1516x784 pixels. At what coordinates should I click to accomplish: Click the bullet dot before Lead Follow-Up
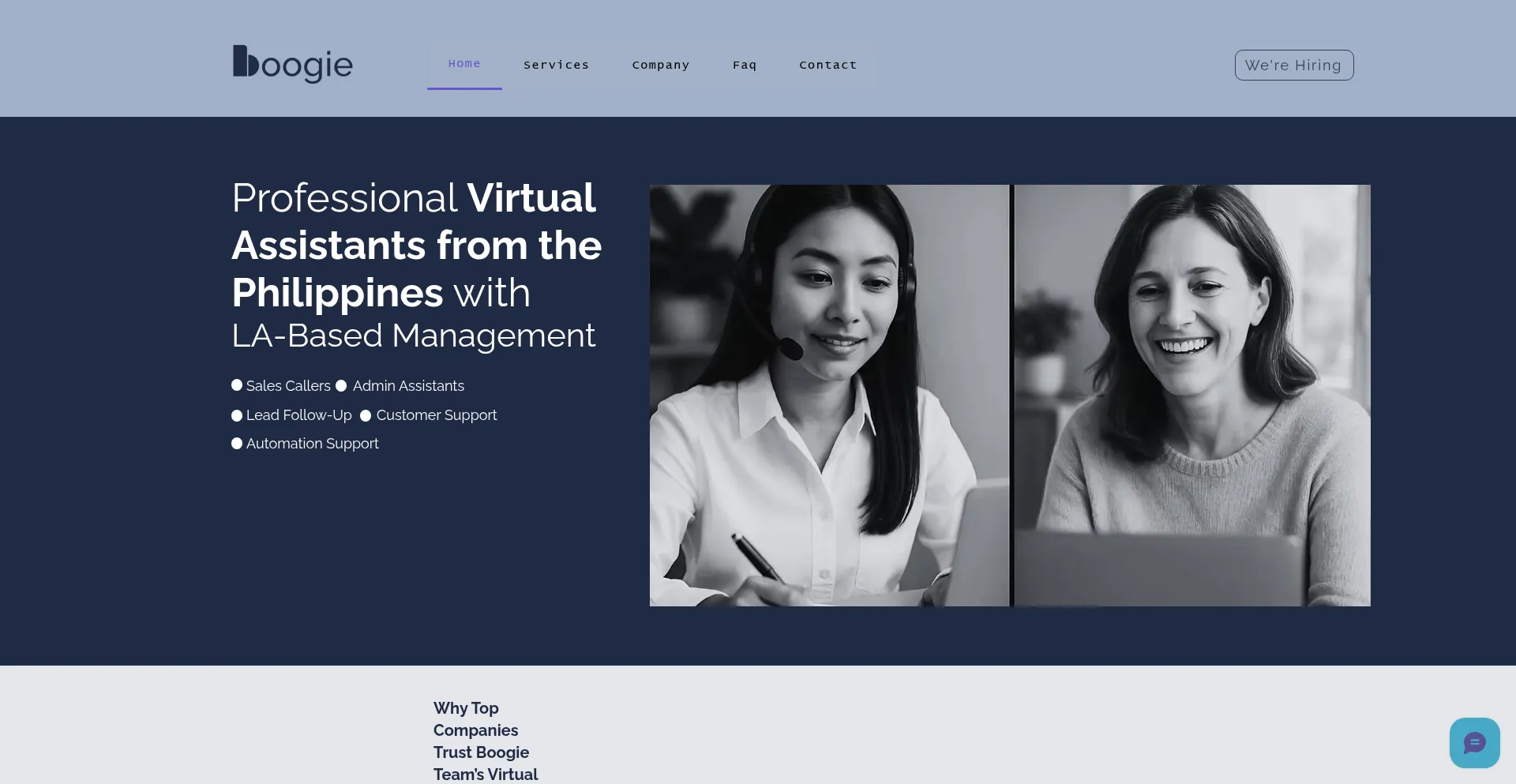pyautogui.click(x=237, y=415)
